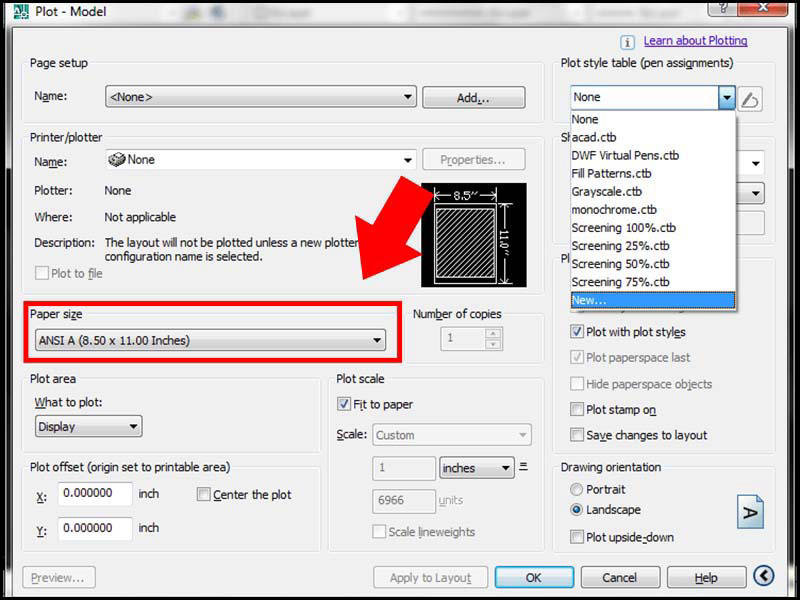Enable Plot stamp on
800x600 pixels.
tap(576, 409)
